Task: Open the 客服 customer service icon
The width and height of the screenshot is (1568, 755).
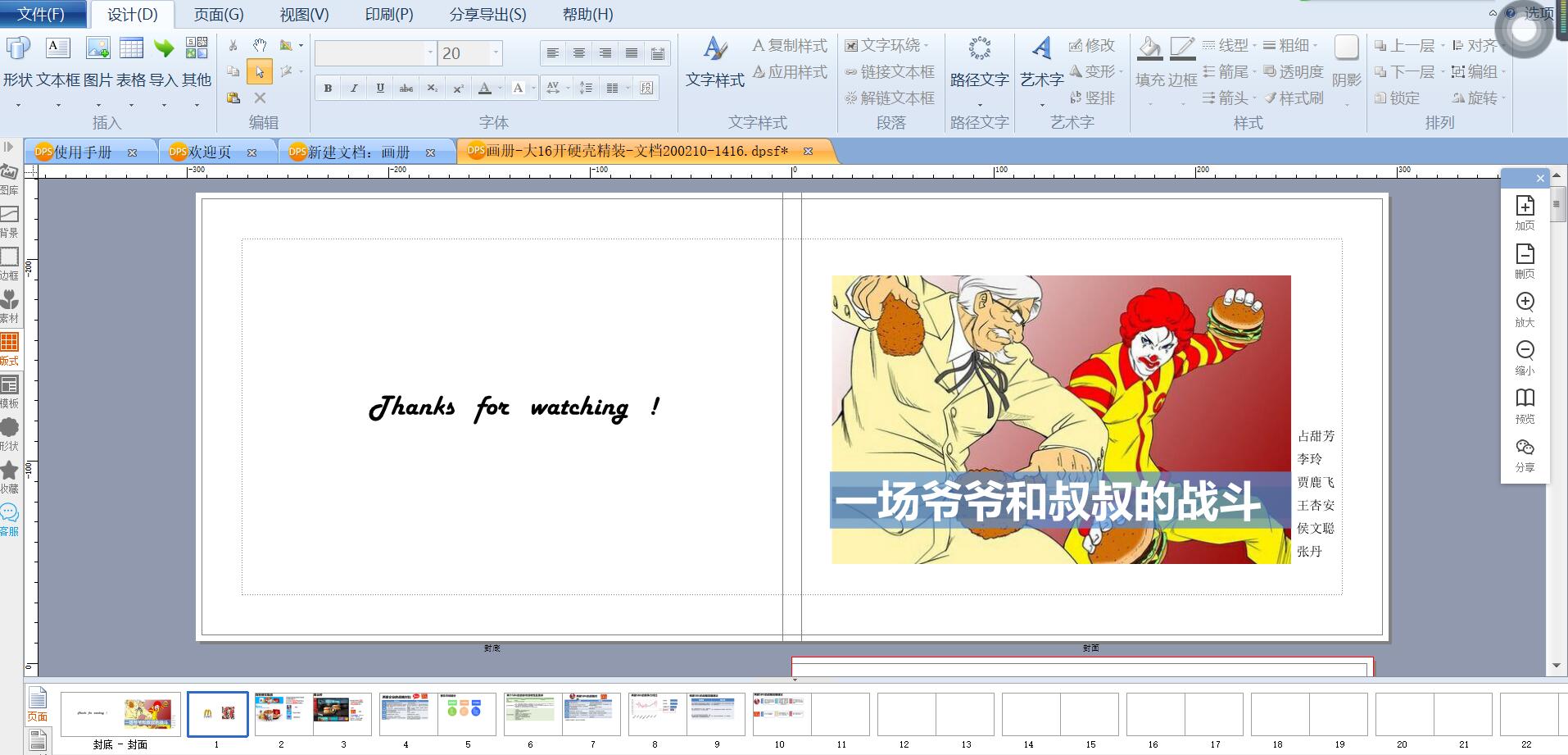Action: [x=10, y=519]
